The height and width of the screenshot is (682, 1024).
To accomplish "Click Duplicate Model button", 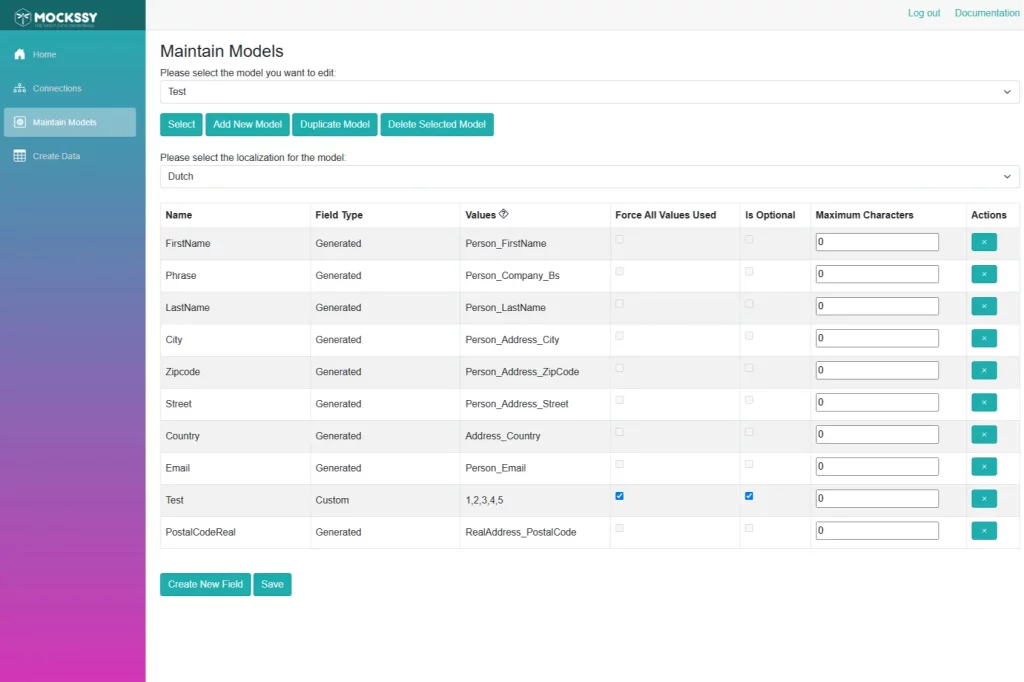I will (334, 124).
